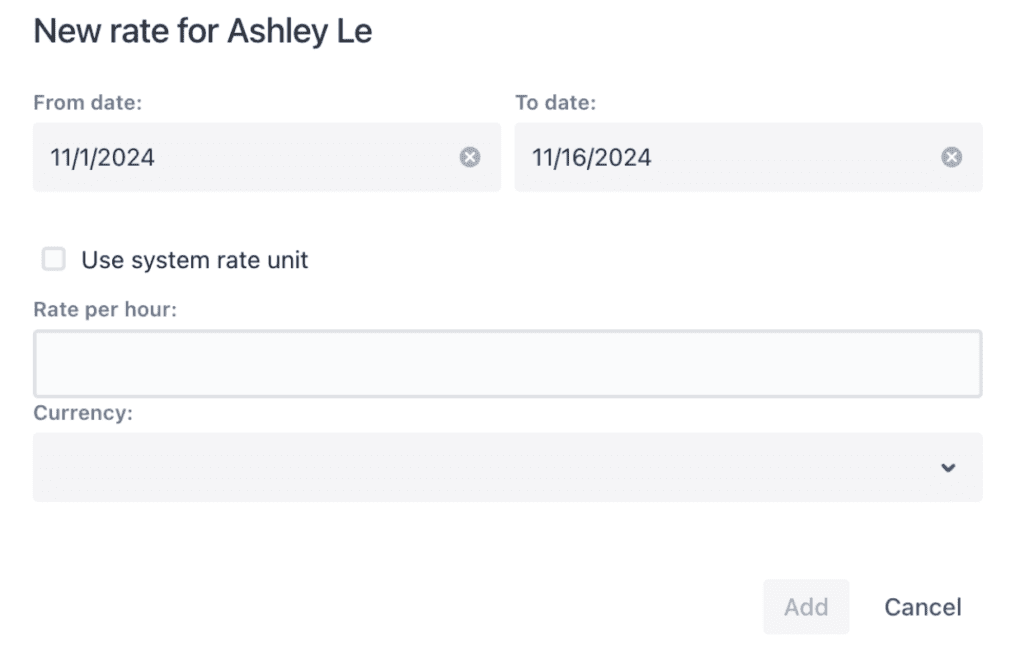This screenshot has height=665, width=1024.
Task: Toggle via the 'Use system rate unit' label text
Action: 194,260
